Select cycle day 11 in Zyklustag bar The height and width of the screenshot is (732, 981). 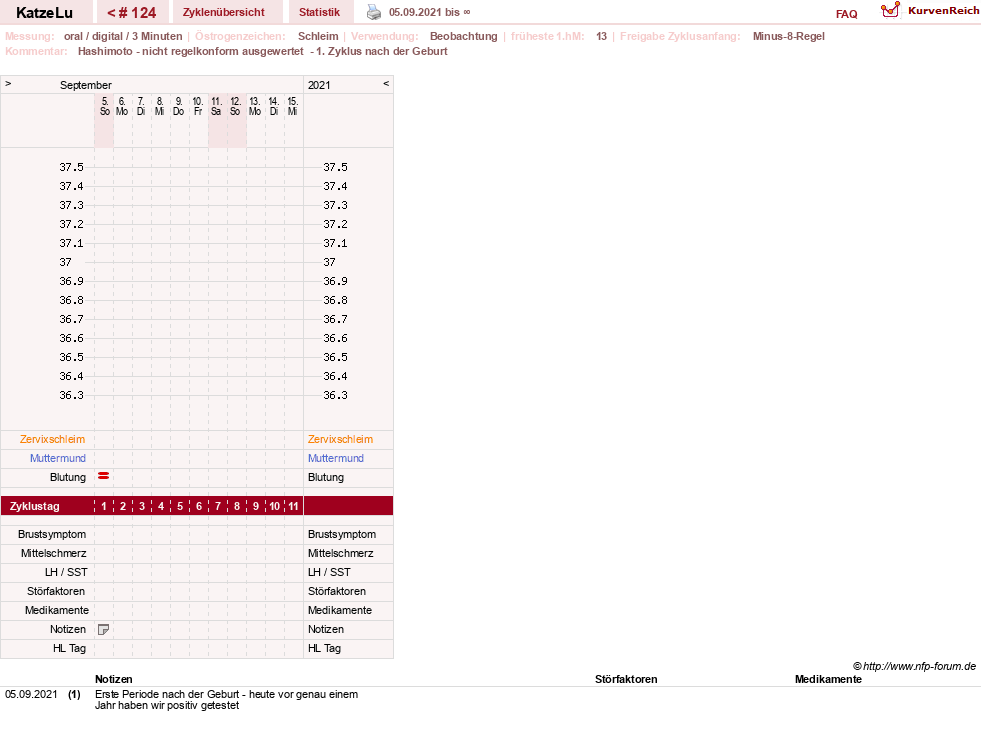(293, 506)
